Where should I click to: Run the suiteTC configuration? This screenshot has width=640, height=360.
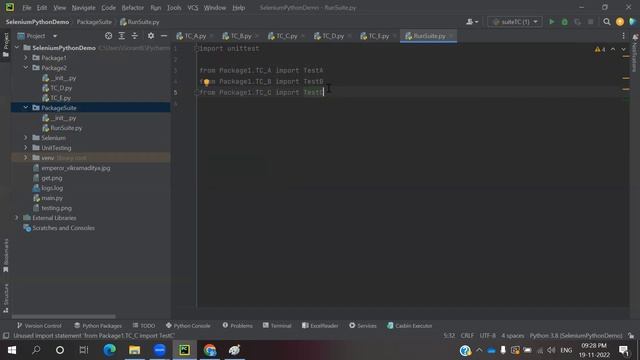(551, 22)
